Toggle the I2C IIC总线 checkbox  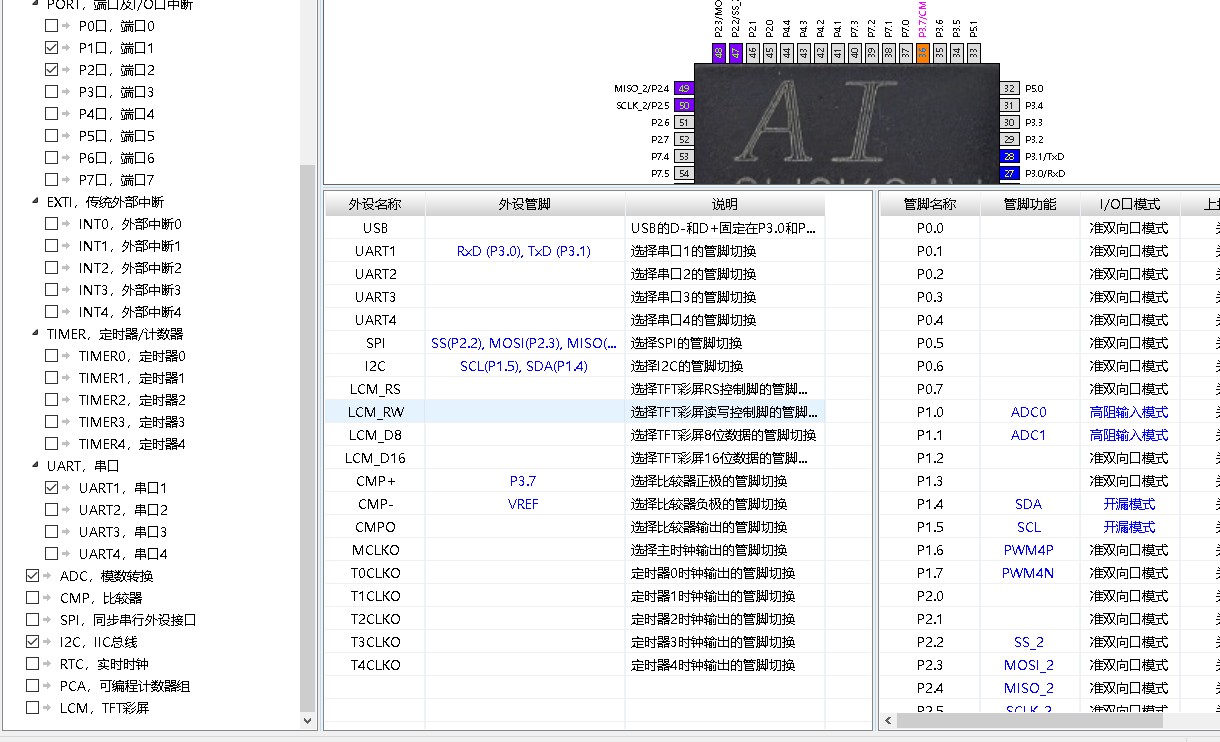point(33,642)
